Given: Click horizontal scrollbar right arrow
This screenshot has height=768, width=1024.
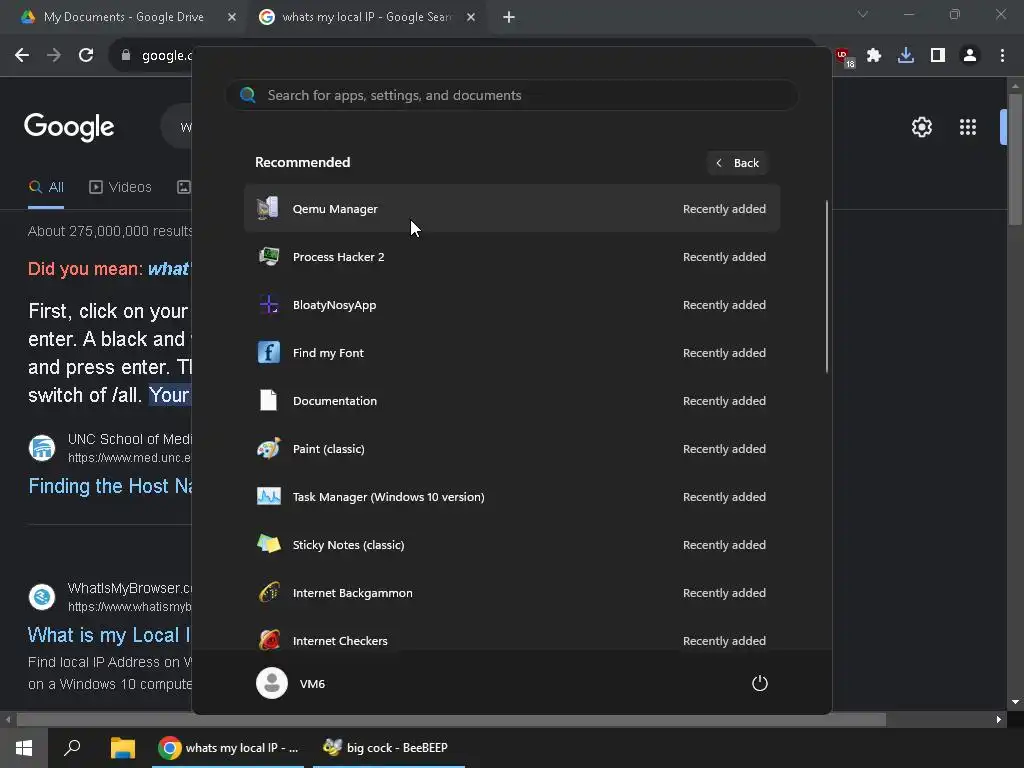Looking at the screenshot, I should 999,720.
